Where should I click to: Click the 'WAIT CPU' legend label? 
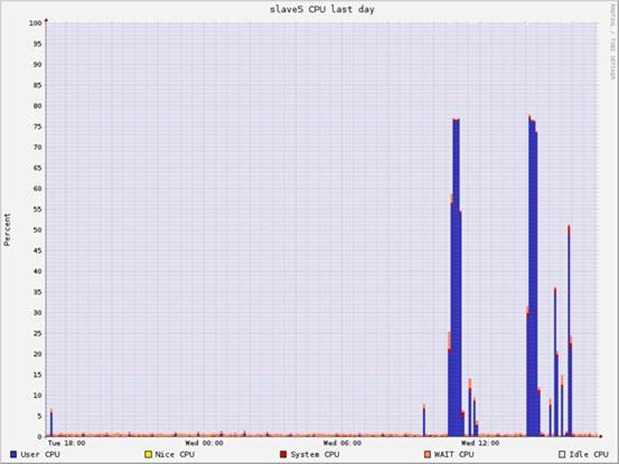point(454,455)
